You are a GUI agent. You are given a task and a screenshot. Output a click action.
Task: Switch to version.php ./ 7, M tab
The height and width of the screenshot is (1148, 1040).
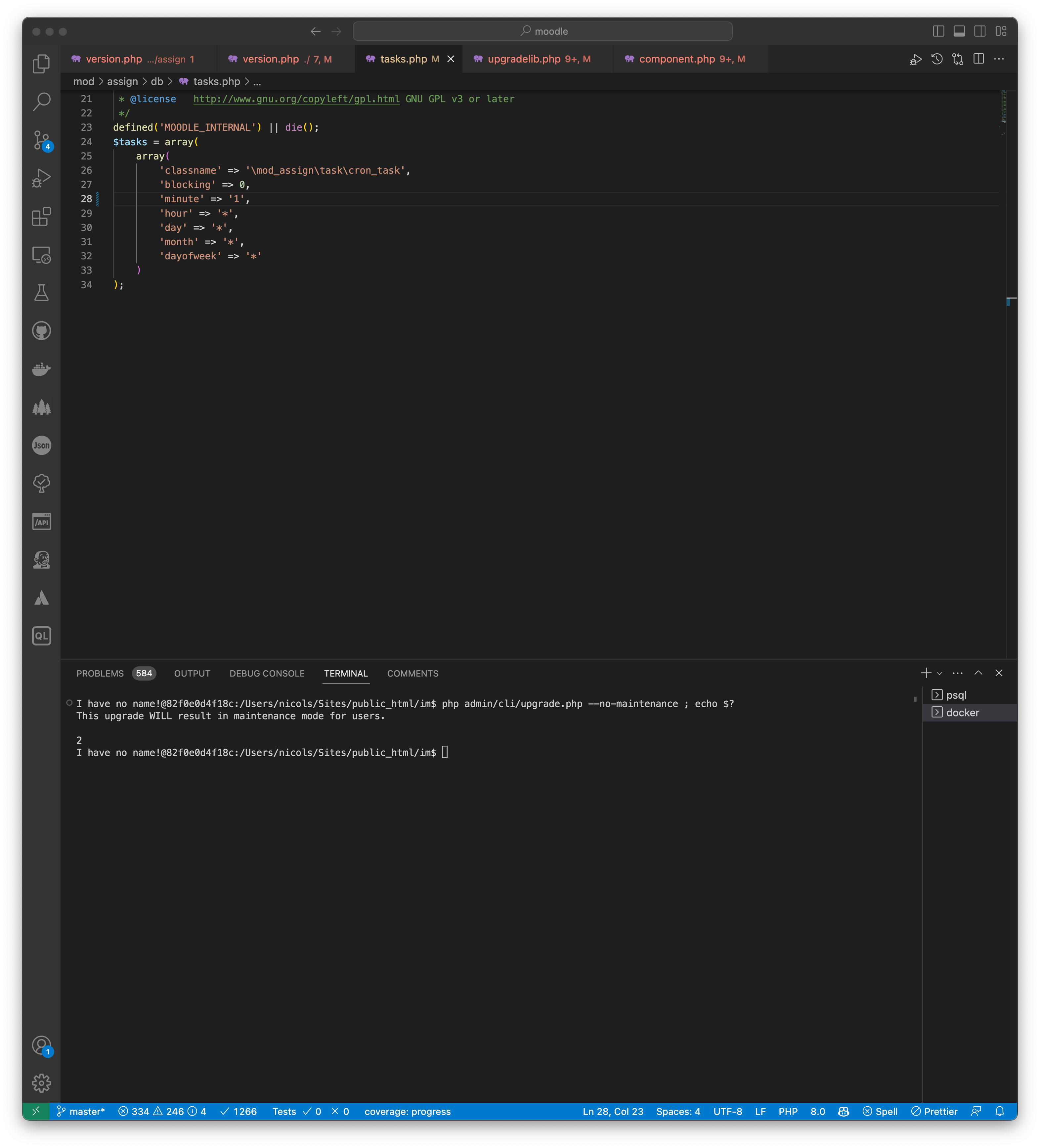coord(286,59)
